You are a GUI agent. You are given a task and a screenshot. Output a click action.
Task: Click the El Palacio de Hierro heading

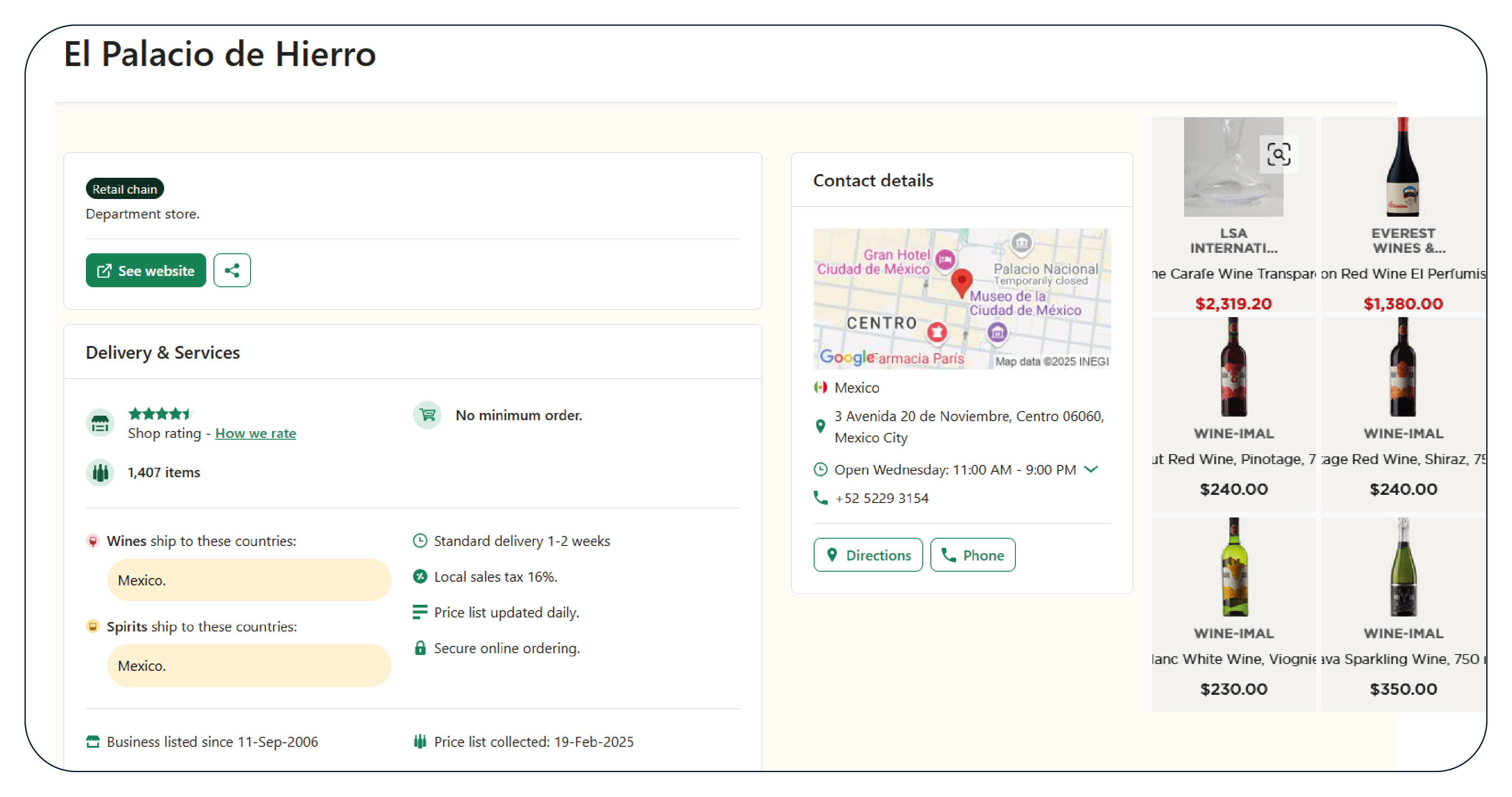click(x=219, y=54)
